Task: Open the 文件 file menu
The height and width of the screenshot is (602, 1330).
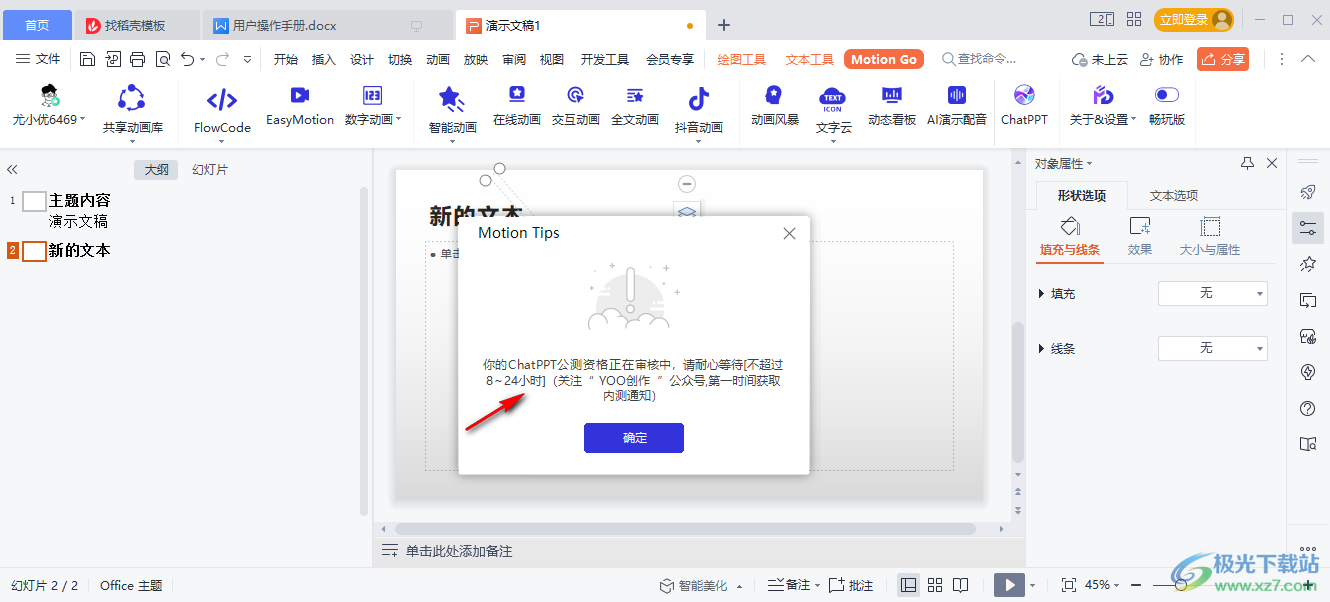Action: [x=39, y=60]
